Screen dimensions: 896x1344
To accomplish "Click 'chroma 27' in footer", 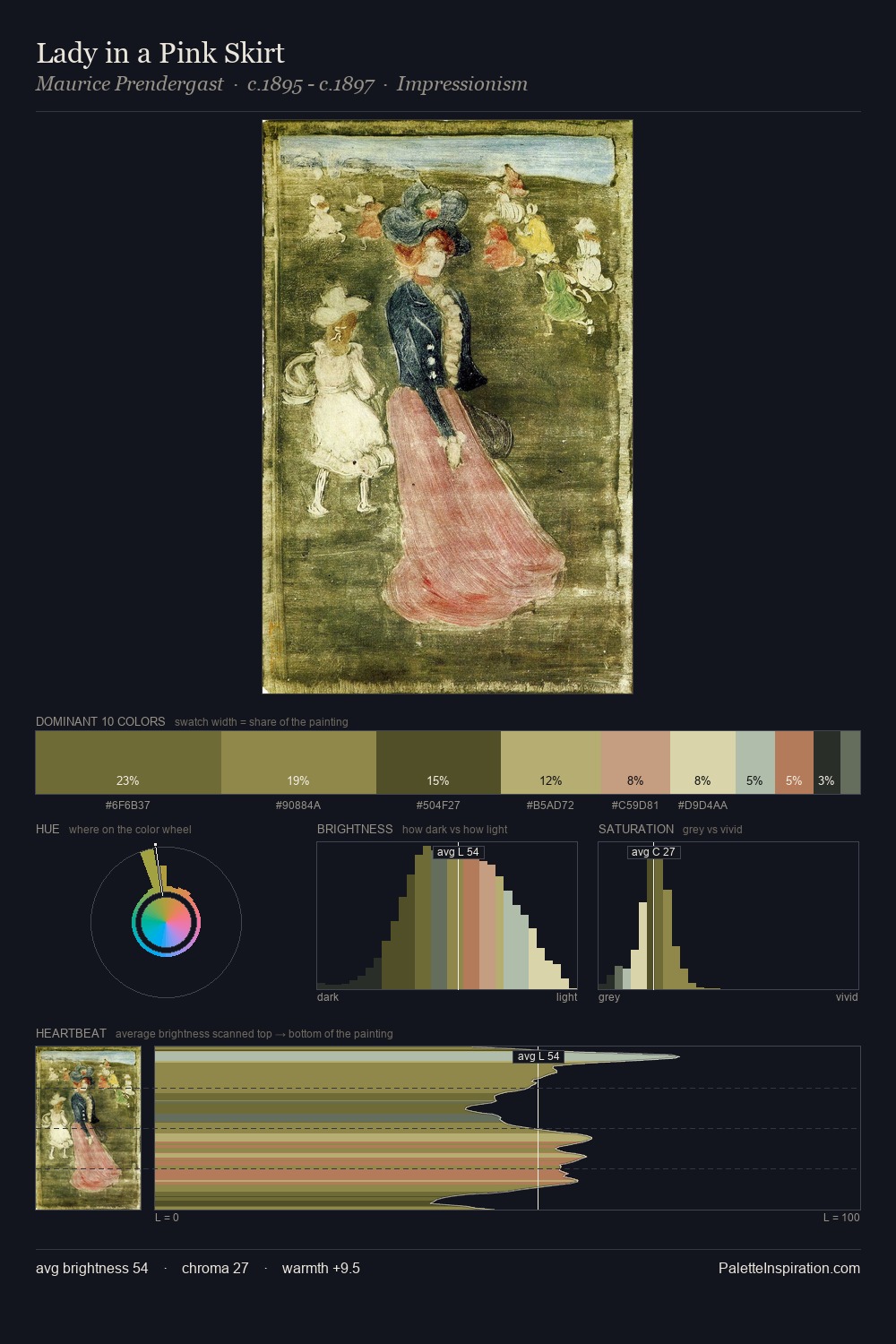I will click(215, 1268).
